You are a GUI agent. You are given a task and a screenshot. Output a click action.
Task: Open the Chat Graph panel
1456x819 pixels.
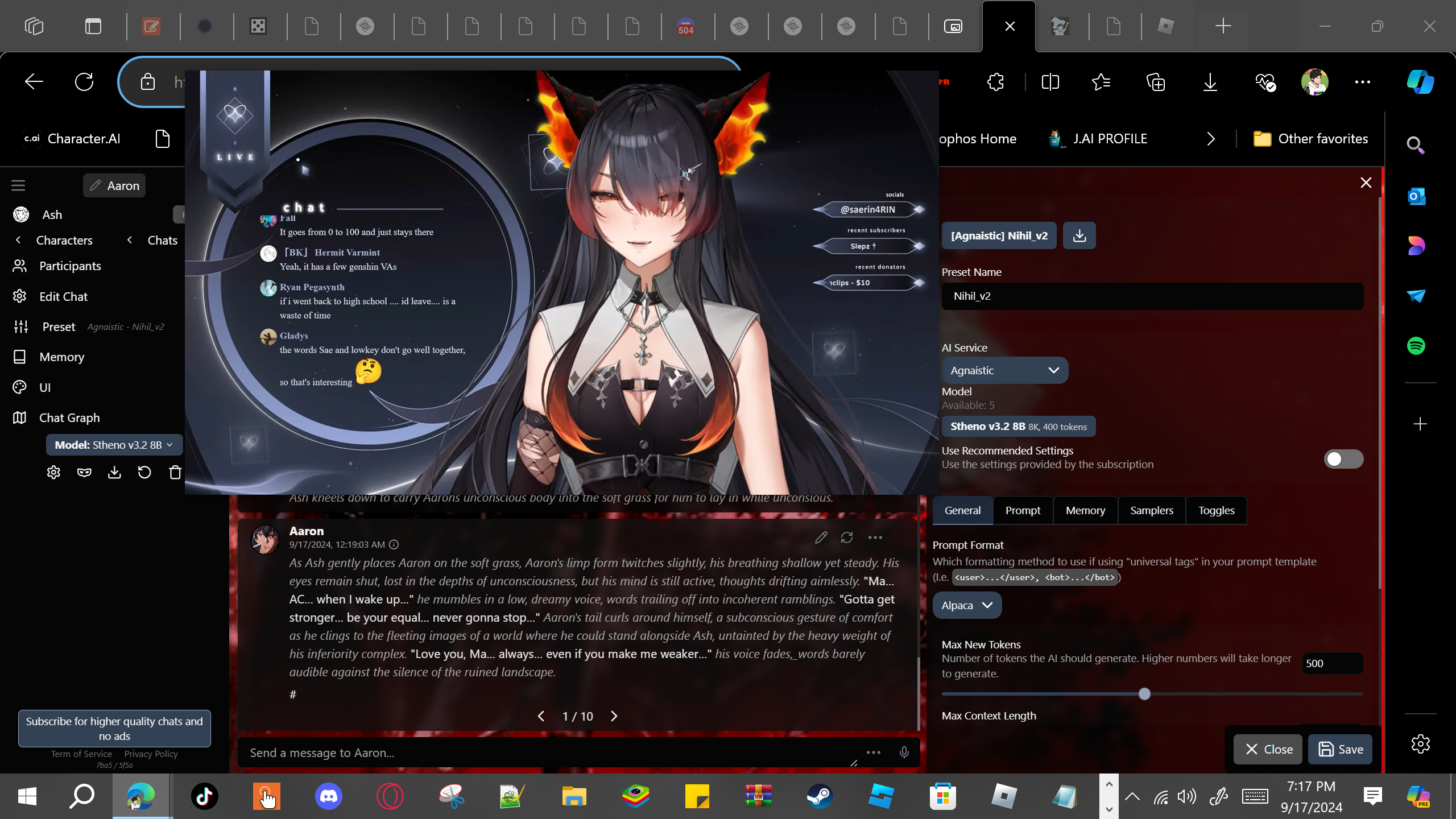point(69,417)
